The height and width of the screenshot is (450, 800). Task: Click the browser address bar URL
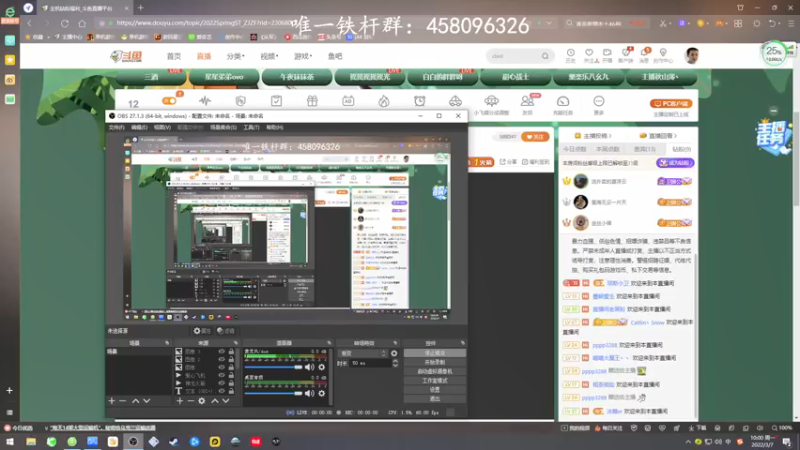pos(204,23)
